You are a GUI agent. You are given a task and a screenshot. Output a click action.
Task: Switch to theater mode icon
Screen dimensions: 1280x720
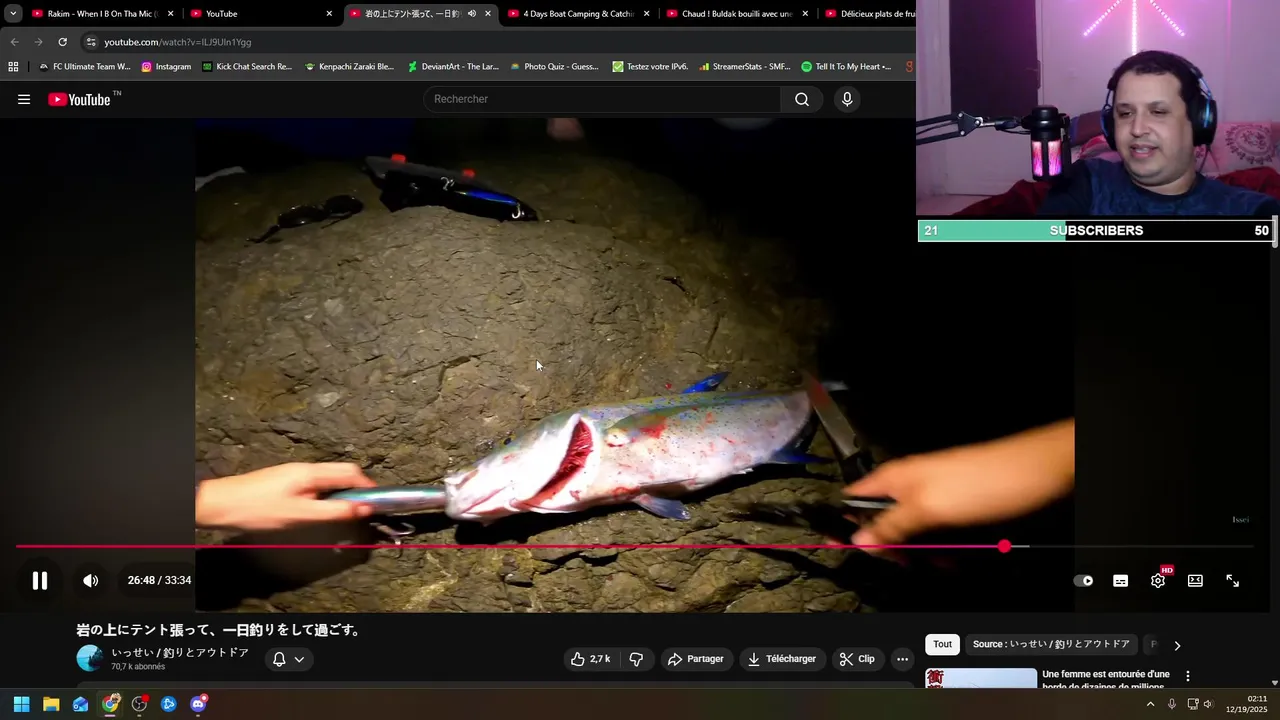(1195, 580)
